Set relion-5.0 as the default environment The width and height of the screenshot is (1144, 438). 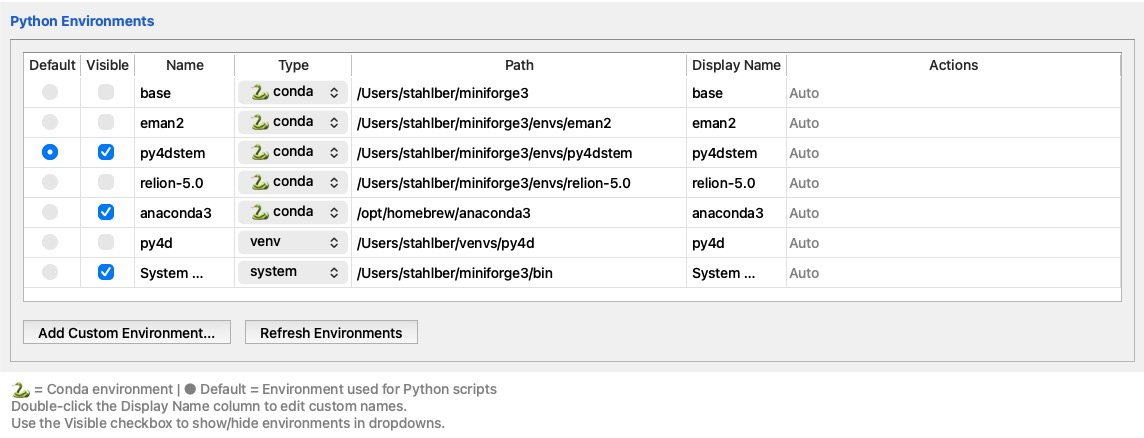point(50,182)
